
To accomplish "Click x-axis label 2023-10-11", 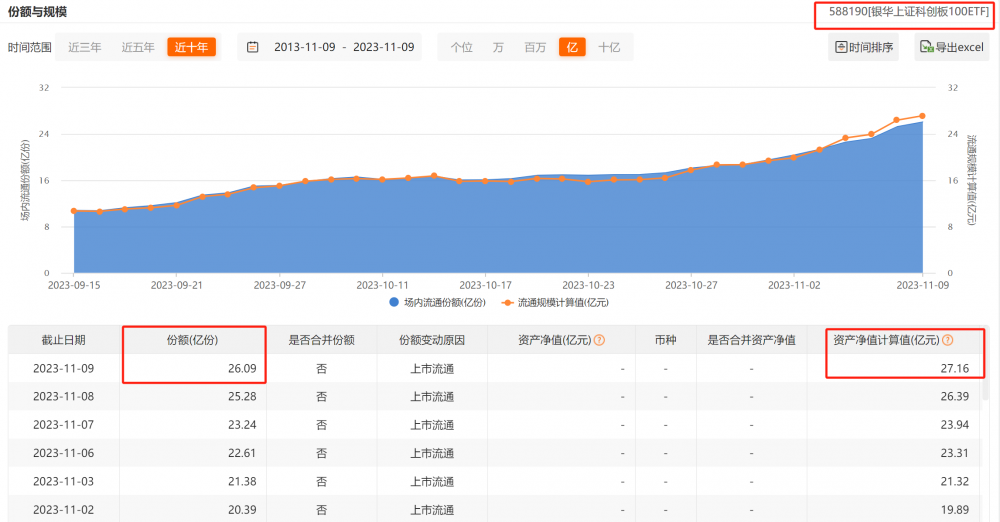I will pyautogui.click(x=382, y=285).
